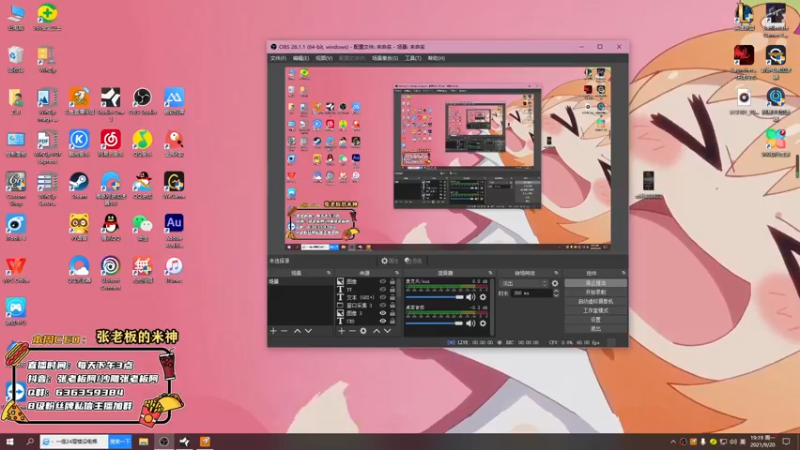Image resolution: width=800 pixels, height=450 pixels.
Task: Open 设置 in controls panel
Action: (595, 319)
